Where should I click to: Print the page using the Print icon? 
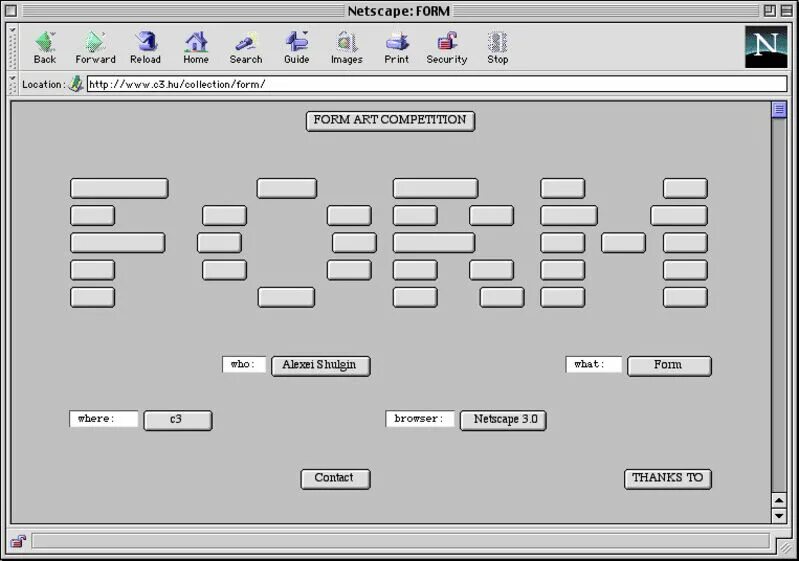396,47
